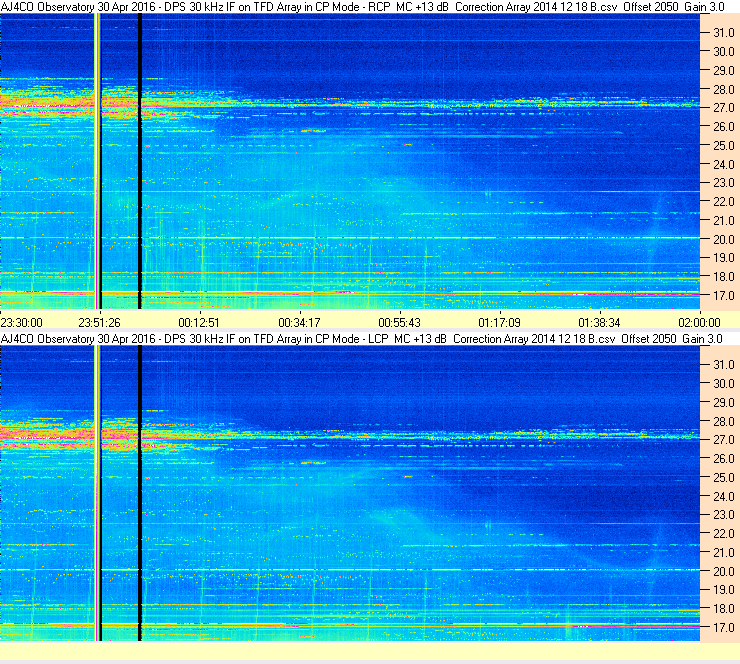Click the 19.0 frequency label on RCP chart
The height and width of the screenshot is (664, 740).
[x=724, y=258]
